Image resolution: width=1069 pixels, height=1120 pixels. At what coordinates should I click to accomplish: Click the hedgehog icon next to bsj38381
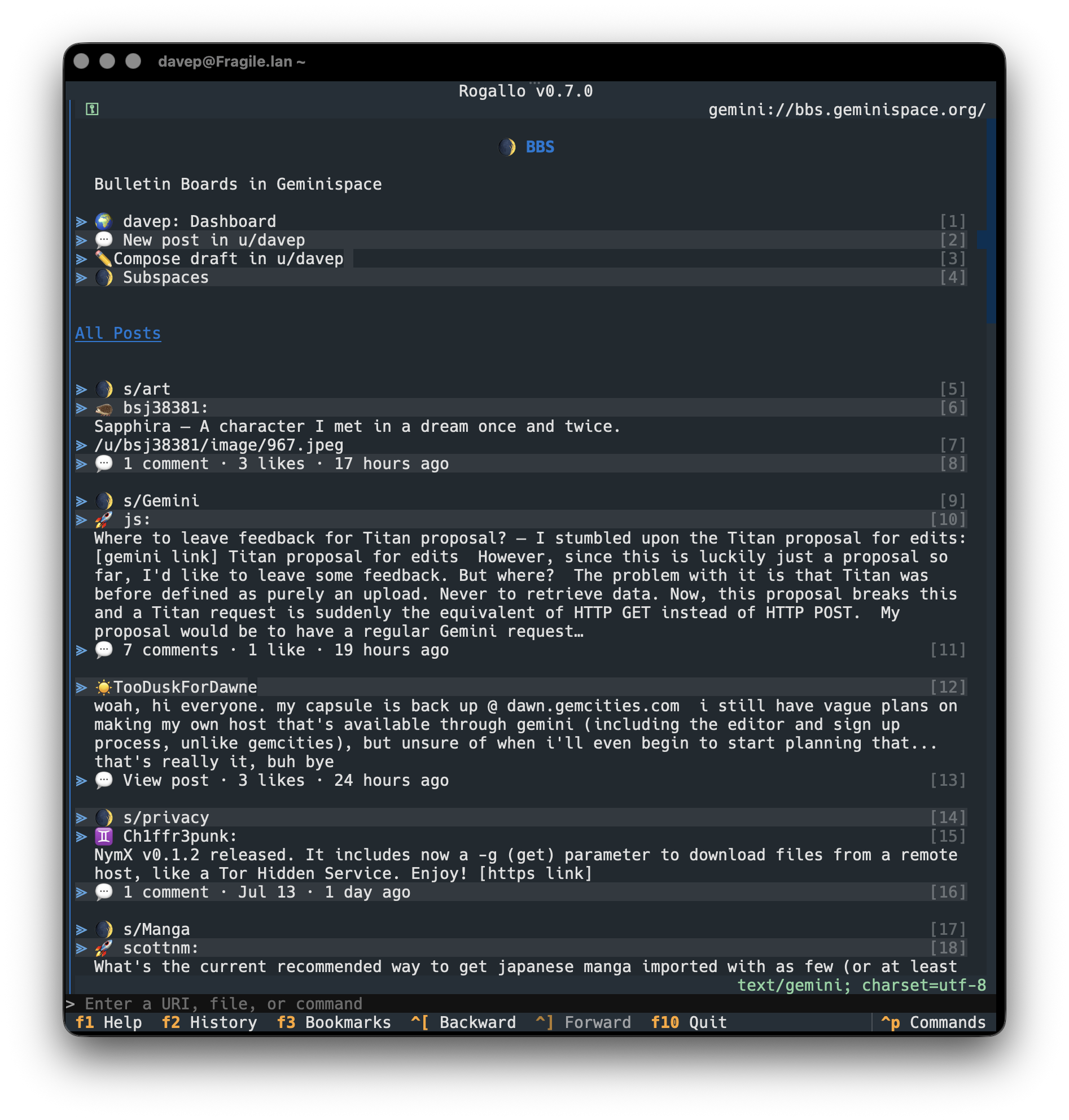point(104,408)
